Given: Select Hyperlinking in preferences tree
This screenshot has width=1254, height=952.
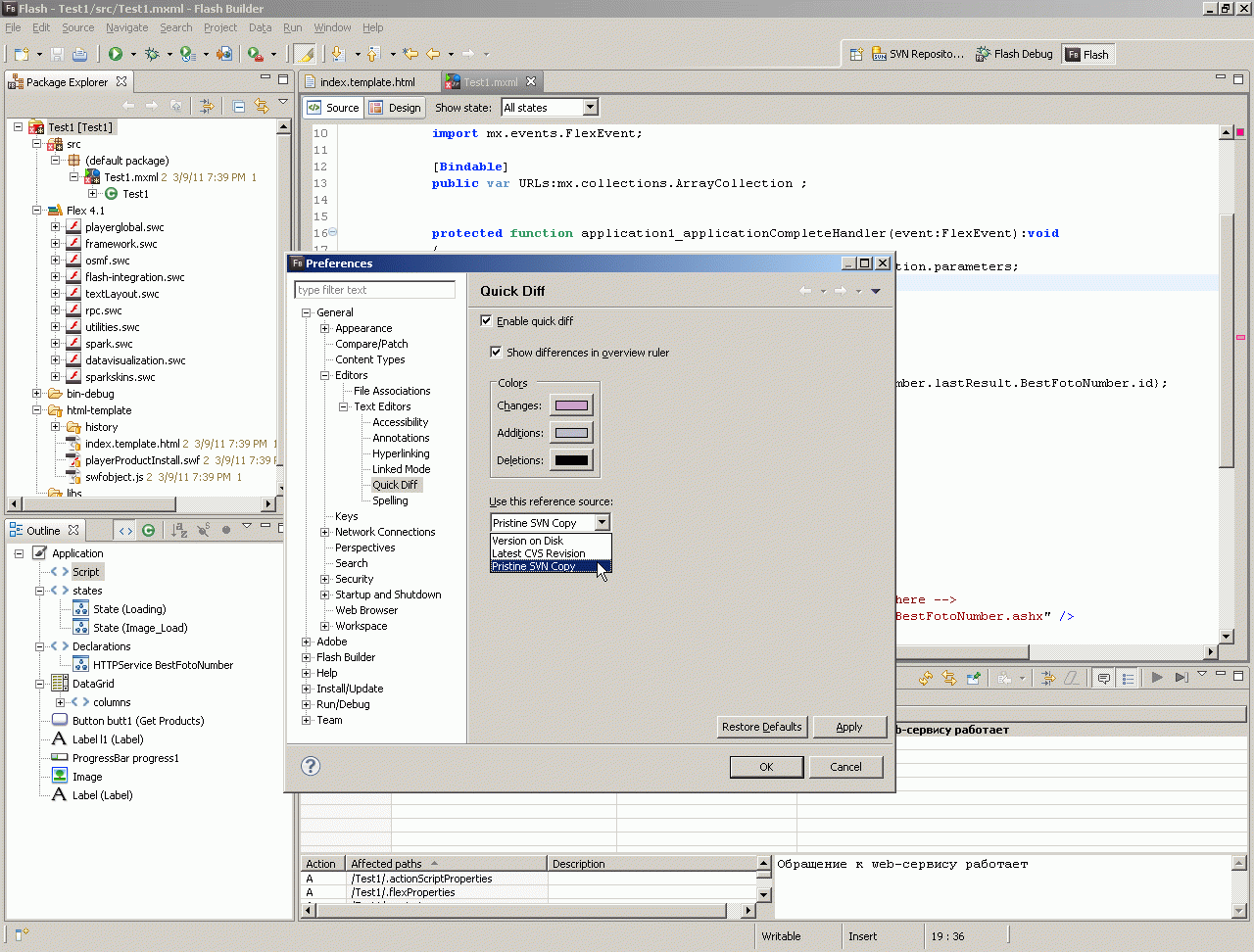Looking at the screenshot, I should tap(401, 453).
